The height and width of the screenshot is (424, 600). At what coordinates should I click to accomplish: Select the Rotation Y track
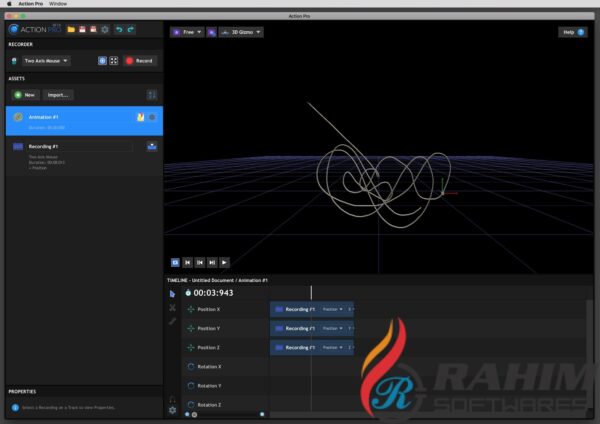pyautogui.click(x=225, y=386)
